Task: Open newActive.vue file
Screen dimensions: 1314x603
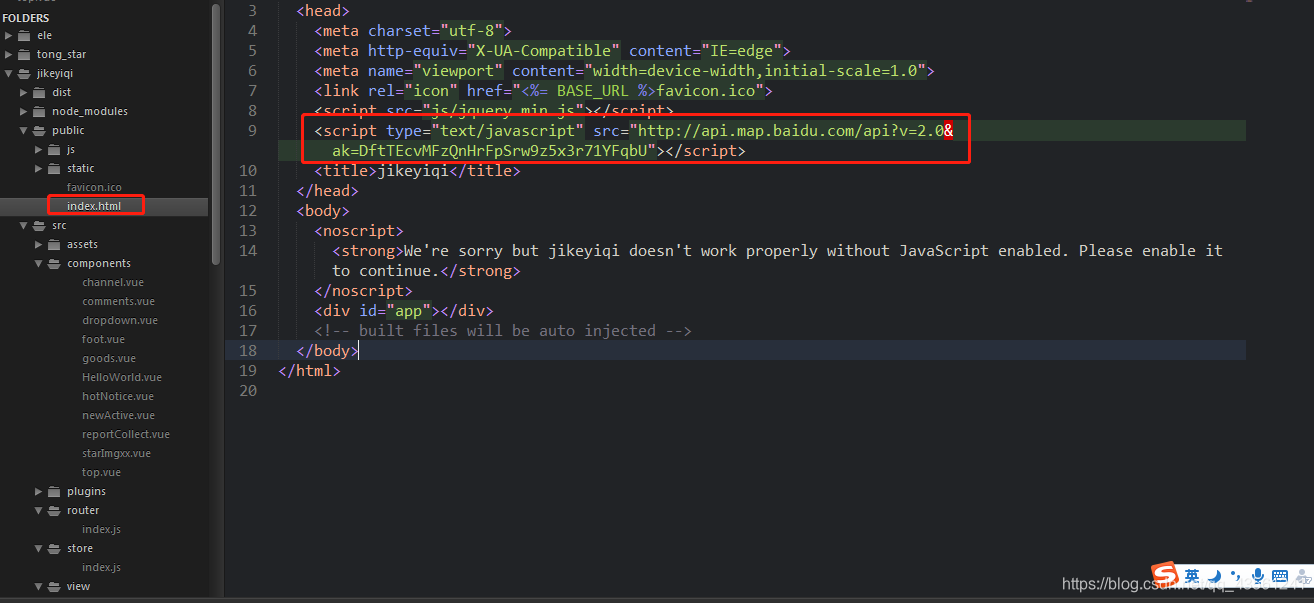Action: [x=118, y=415]
